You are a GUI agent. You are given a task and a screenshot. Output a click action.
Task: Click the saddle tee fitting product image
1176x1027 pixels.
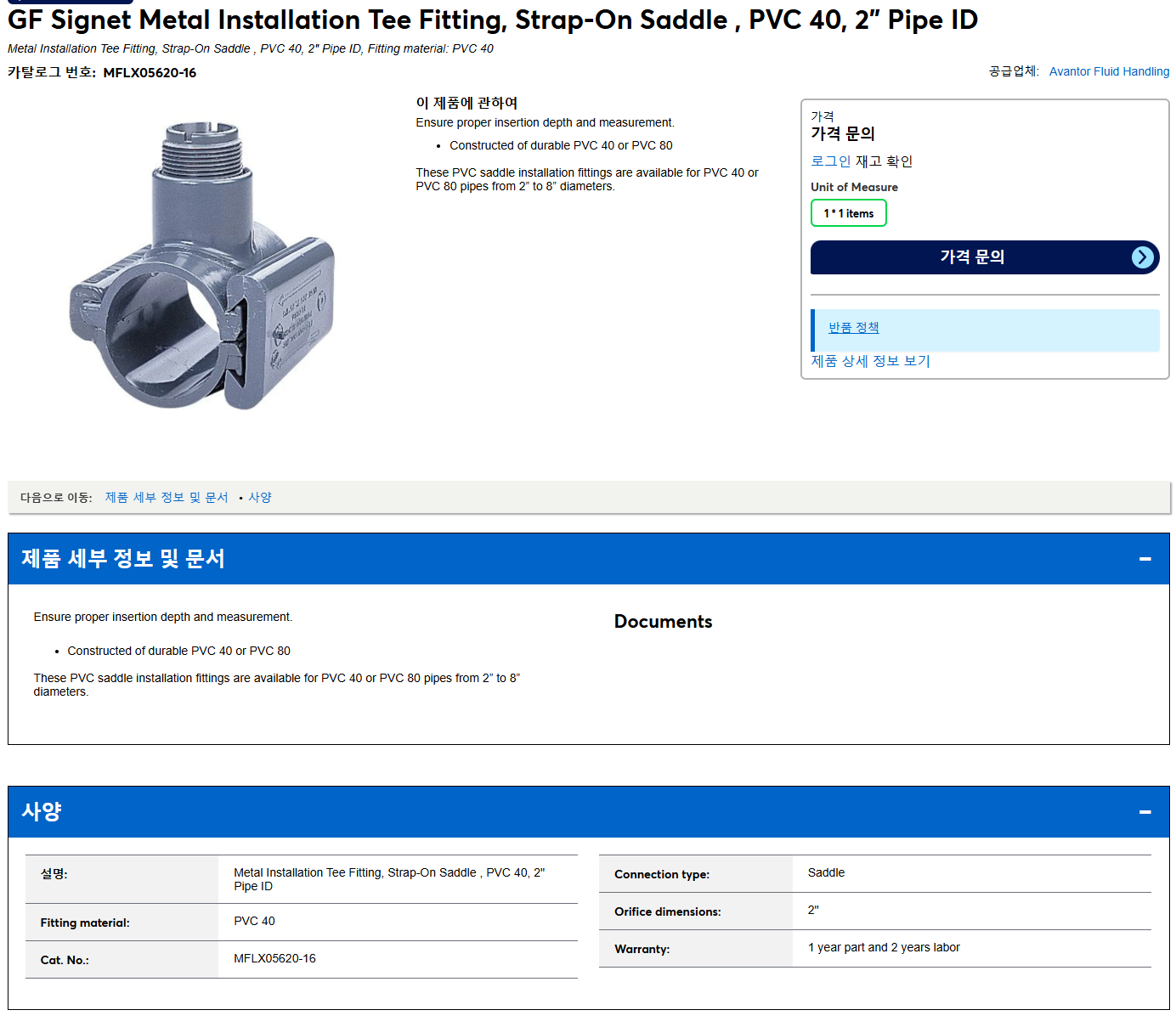(x=202, y=266)
